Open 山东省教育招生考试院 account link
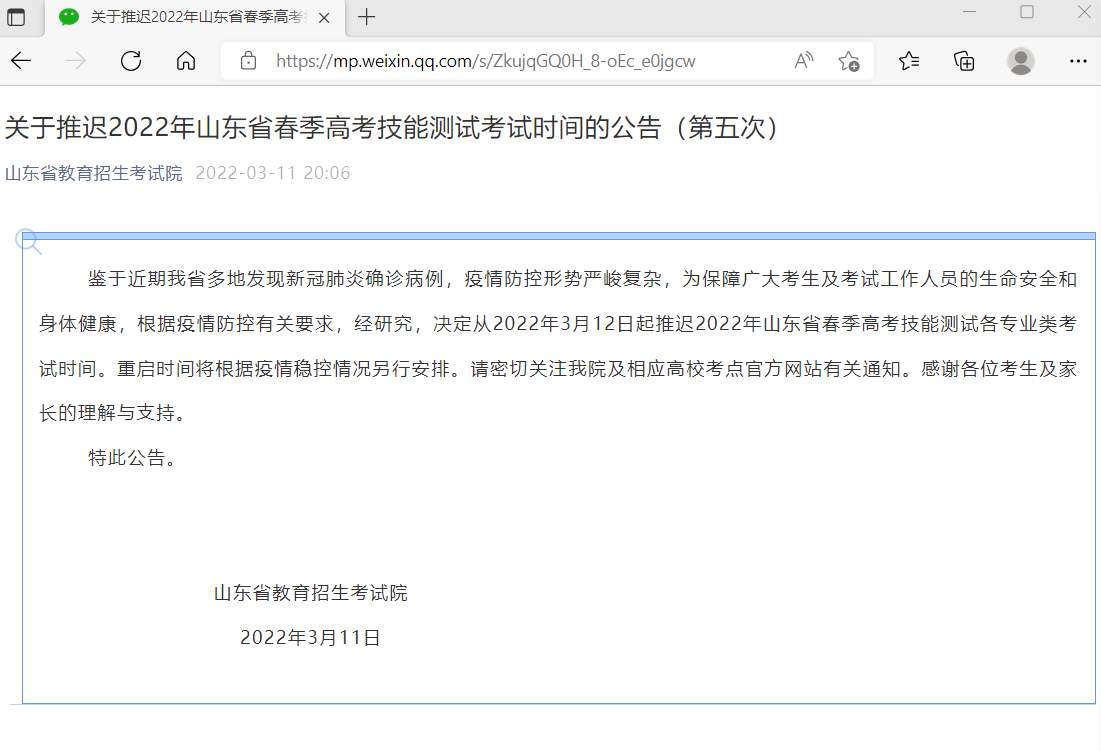 click(93, 173)
